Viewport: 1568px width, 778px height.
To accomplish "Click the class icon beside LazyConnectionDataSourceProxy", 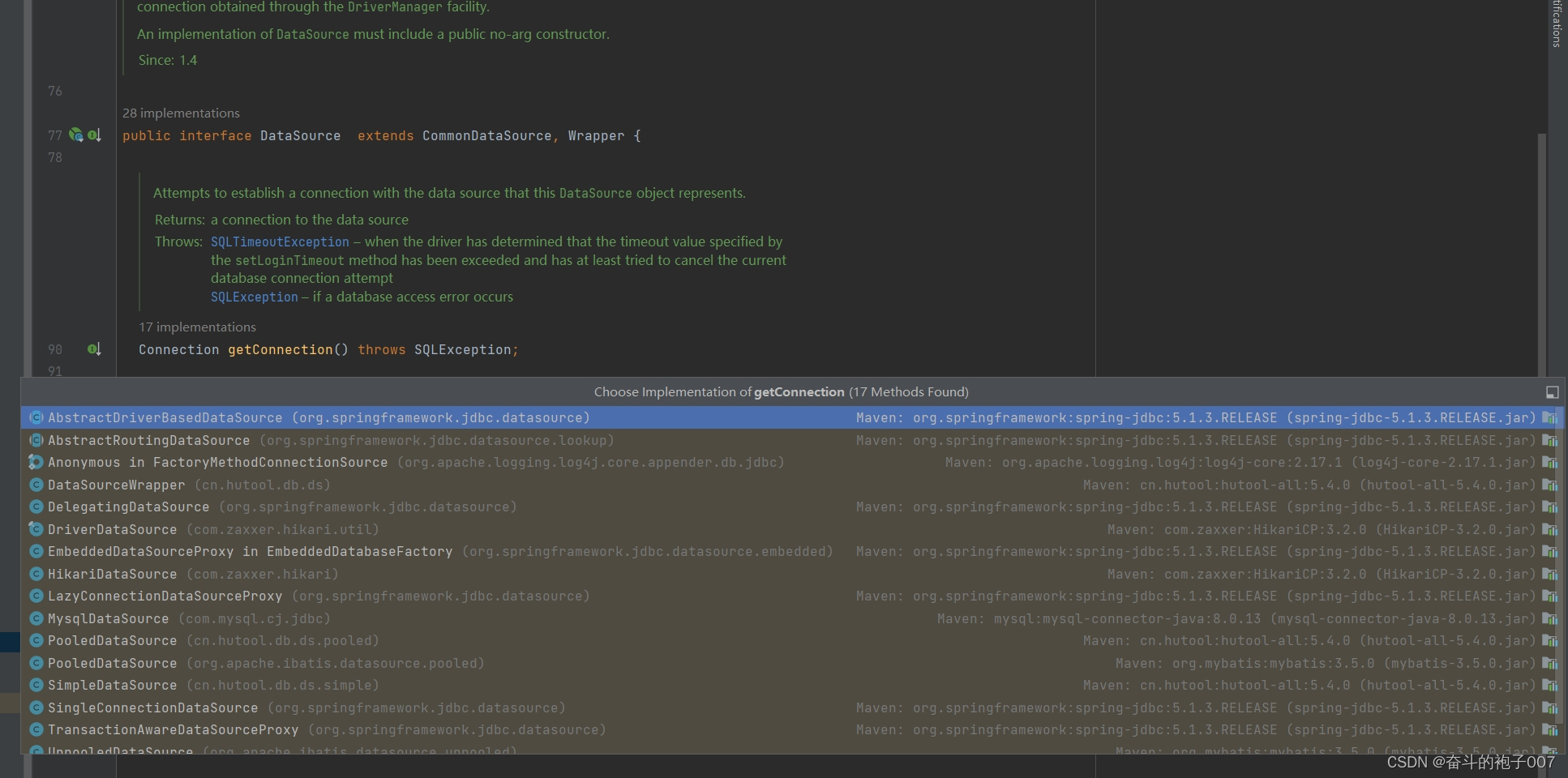I will [x=36, y=596].
